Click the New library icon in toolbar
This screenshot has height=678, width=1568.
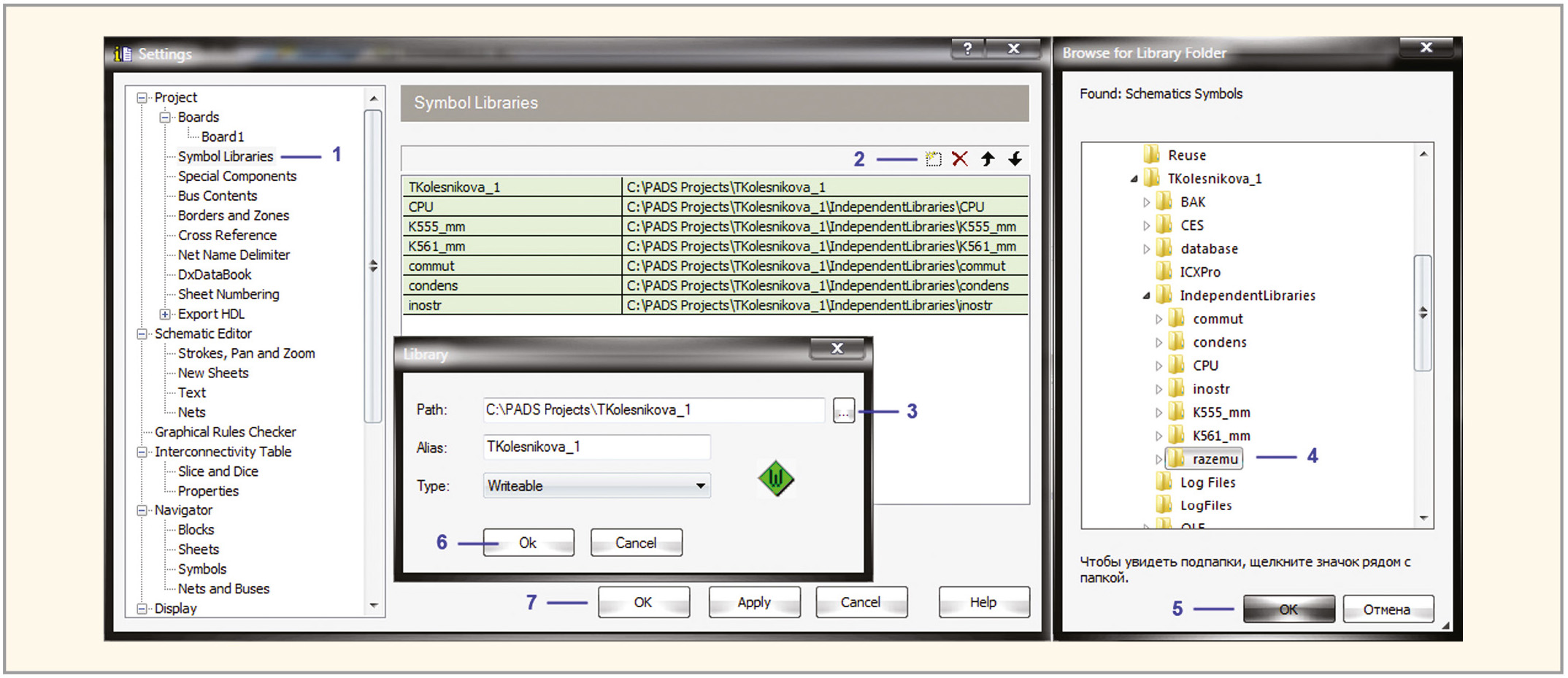(933, 159)
